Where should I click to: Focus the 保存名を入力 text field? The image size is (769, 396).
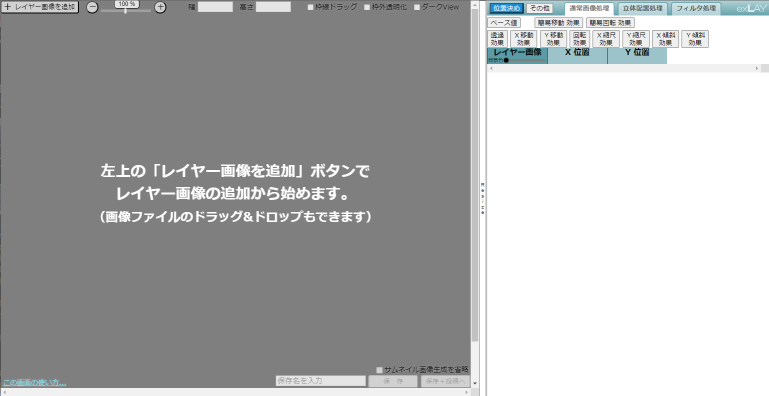coord(321,381)
